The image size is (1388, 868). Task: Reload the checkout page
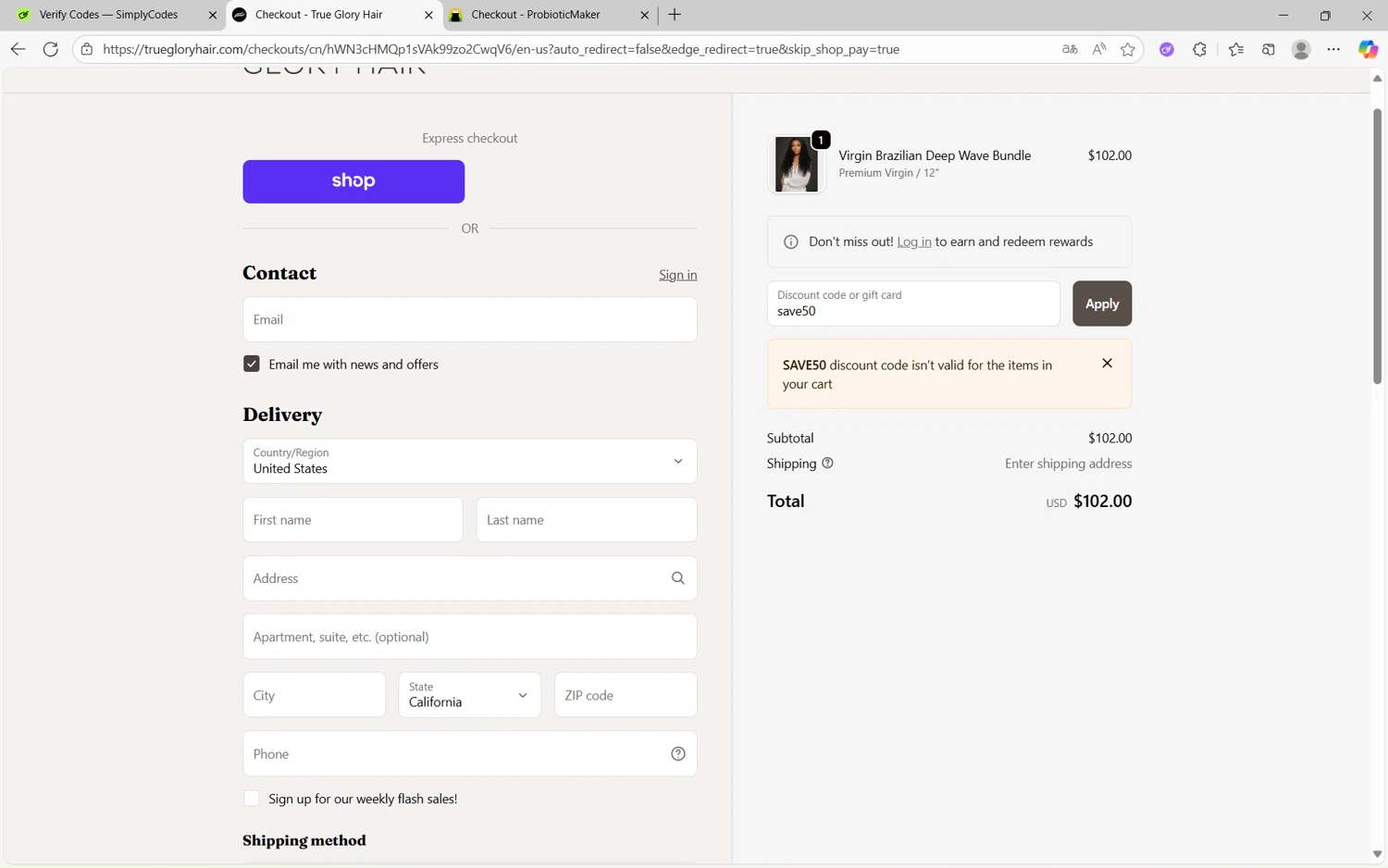51,49
